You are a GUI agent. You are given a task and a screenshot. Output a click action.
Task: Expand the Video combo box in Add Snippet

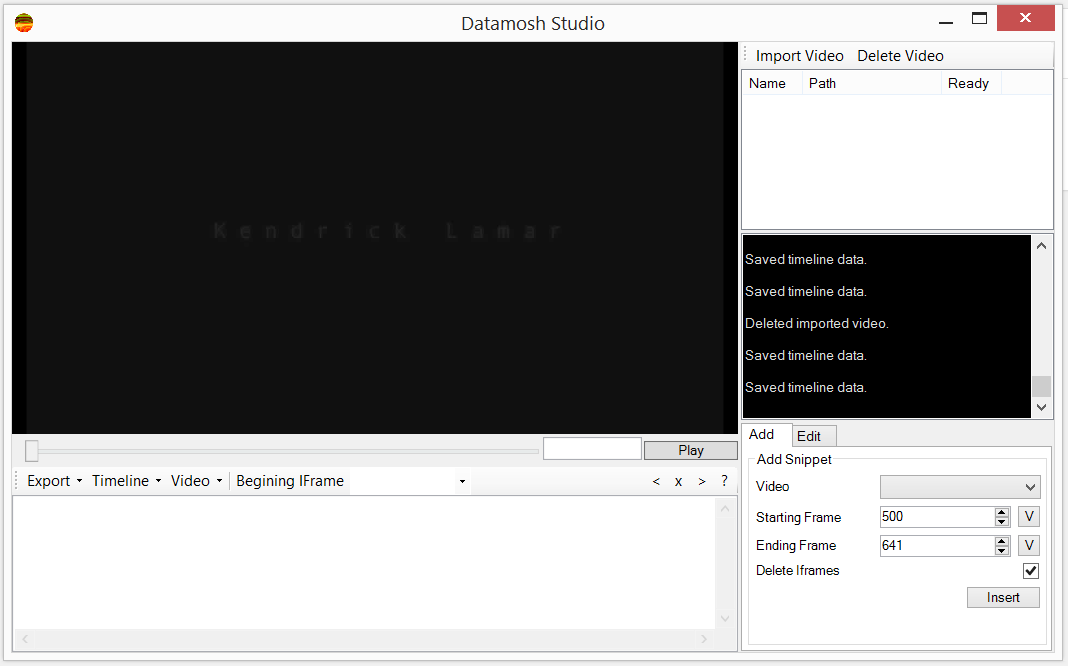[960, 487]
